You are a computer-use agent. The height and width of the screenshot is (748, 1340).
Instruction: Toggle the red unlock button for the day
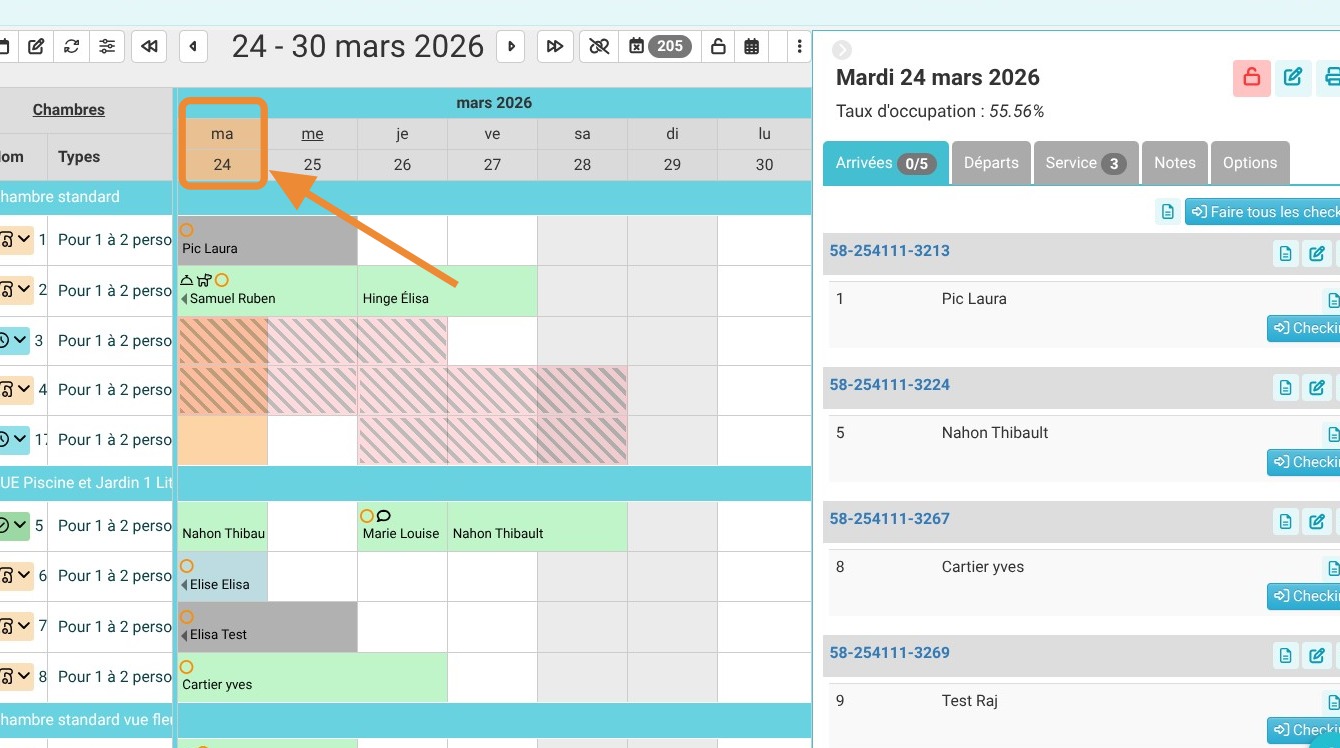1251,77
